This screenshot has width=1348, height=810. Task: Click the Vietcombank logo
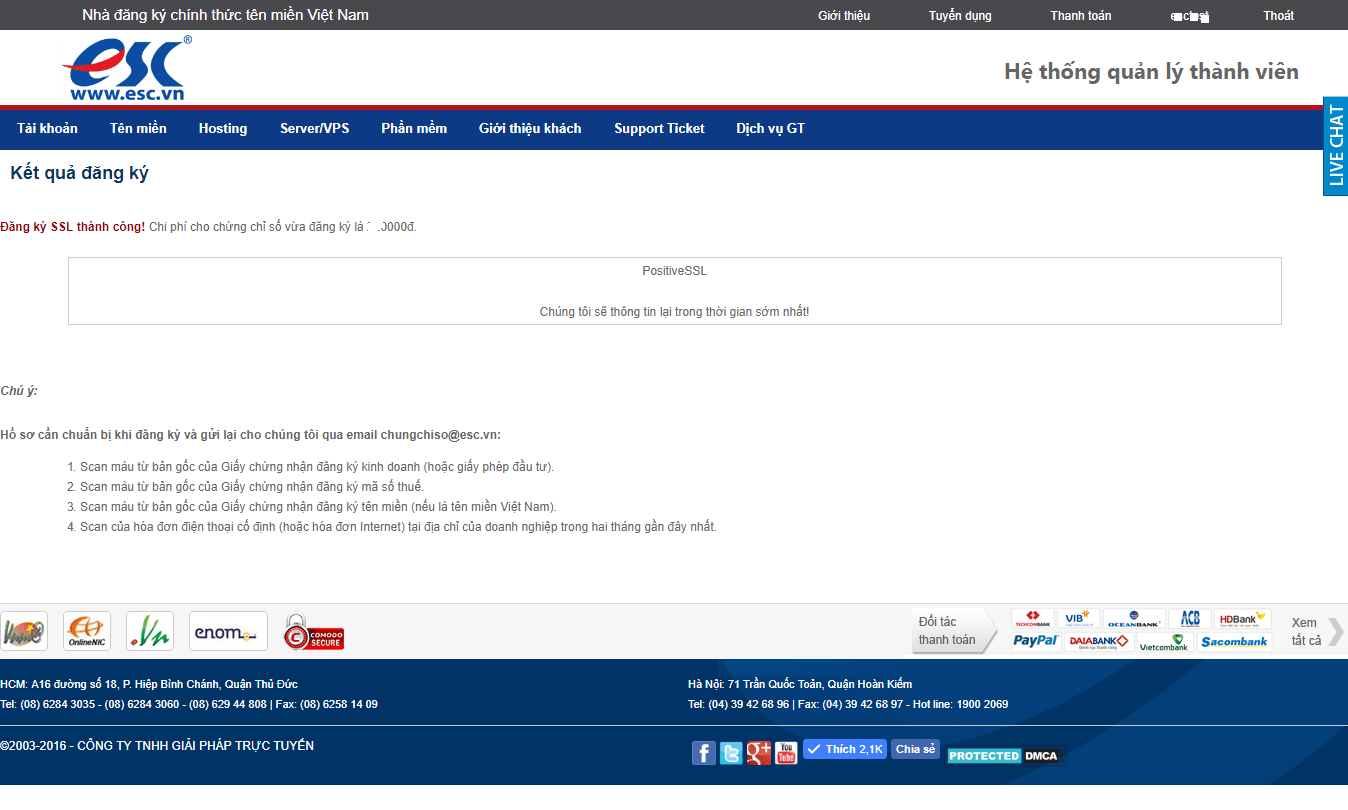tap(1164, 642)
